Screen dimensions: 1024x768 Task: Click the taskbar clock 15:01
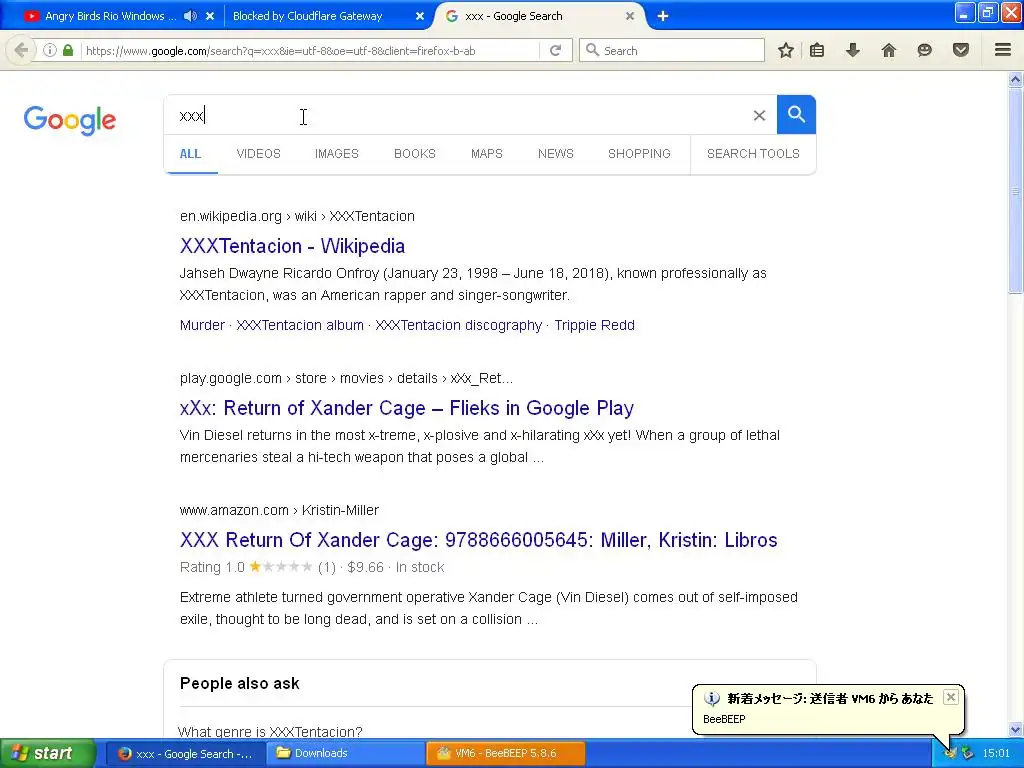pos(997,753)
